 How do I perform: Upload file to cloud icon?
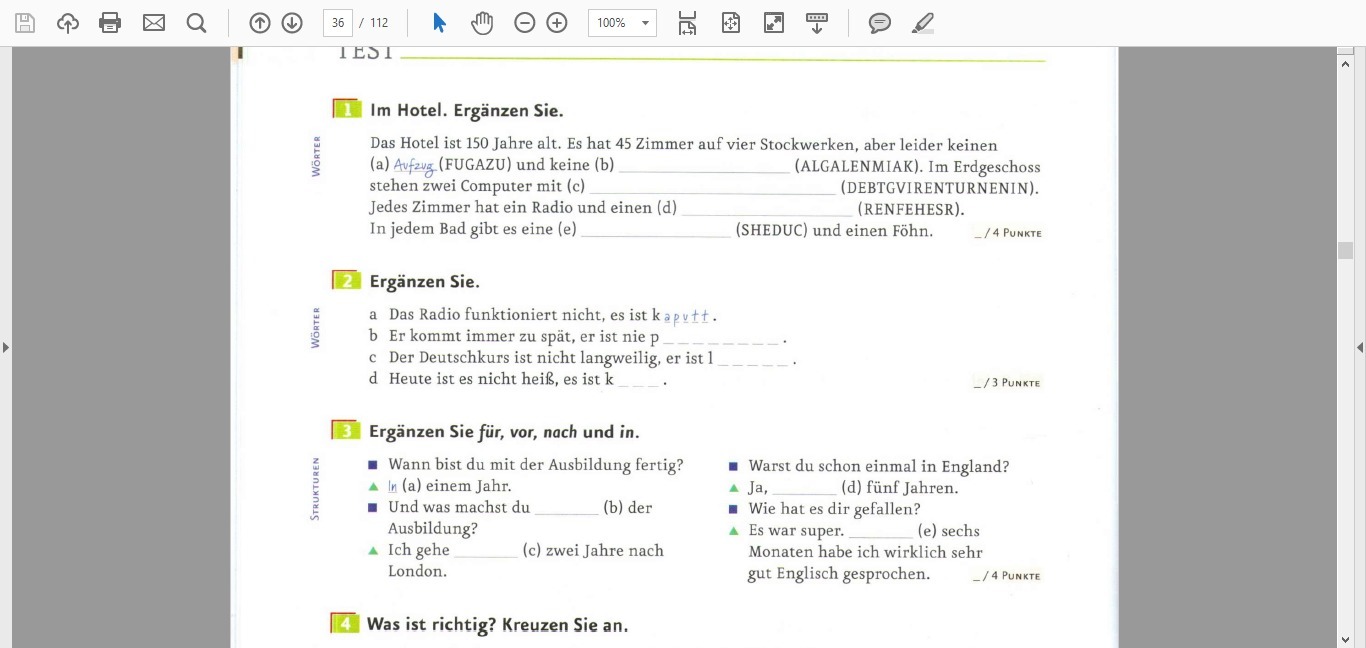pyautogui.click(x=68, y=23)
